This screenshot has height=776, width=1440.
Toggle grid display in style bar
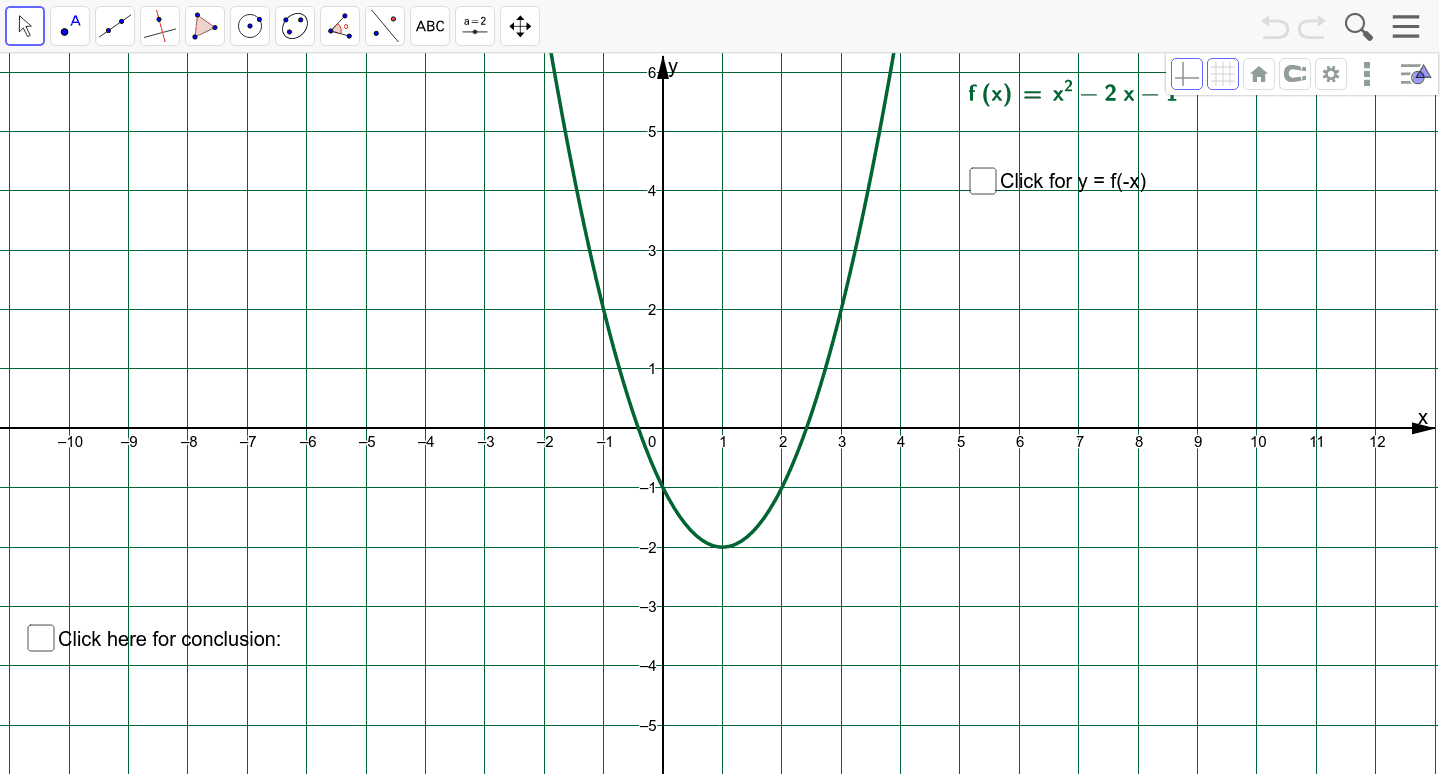click(1223, 74)
